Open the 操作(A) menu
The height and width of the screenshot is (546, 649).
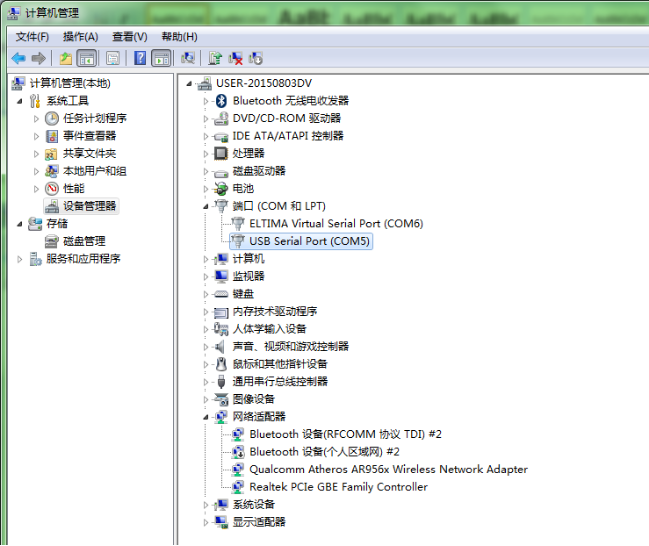pos(80,36)
